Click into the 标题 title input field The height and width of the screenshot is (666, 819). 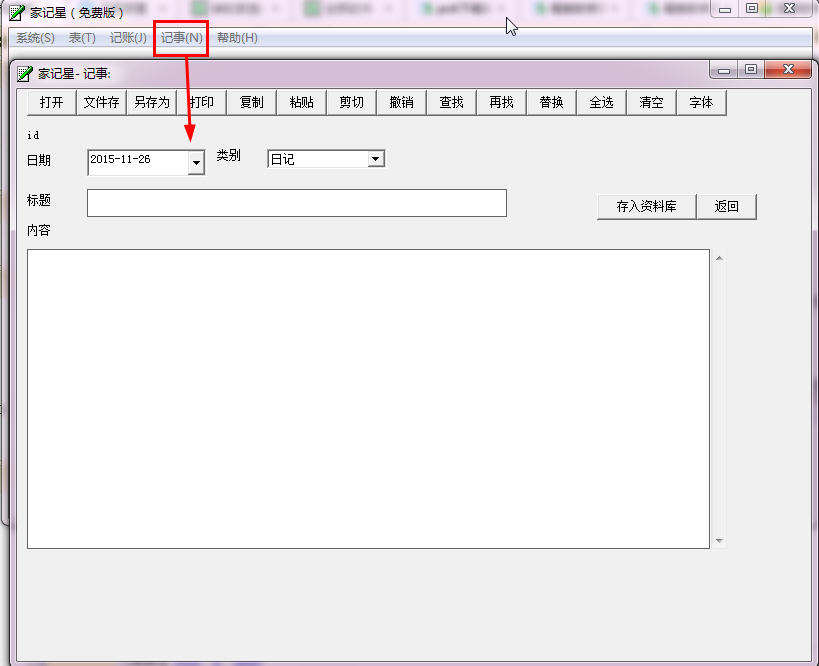click(x=296, y=202)
